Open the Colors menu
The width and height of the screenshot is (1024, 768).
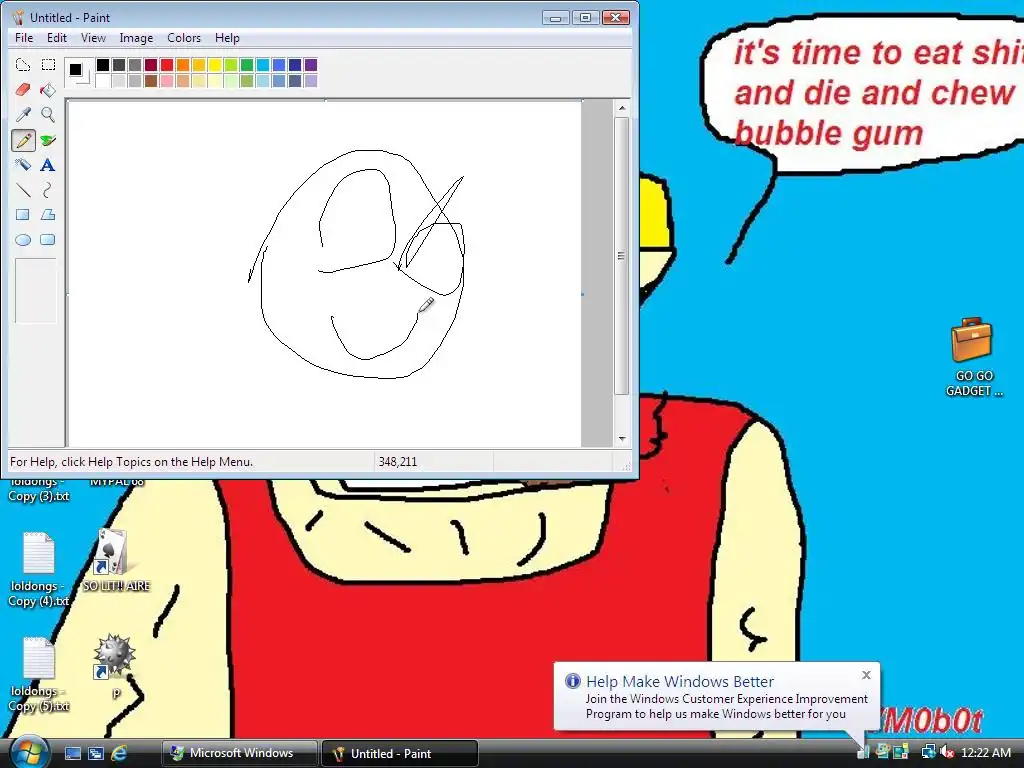click(184, 38)
